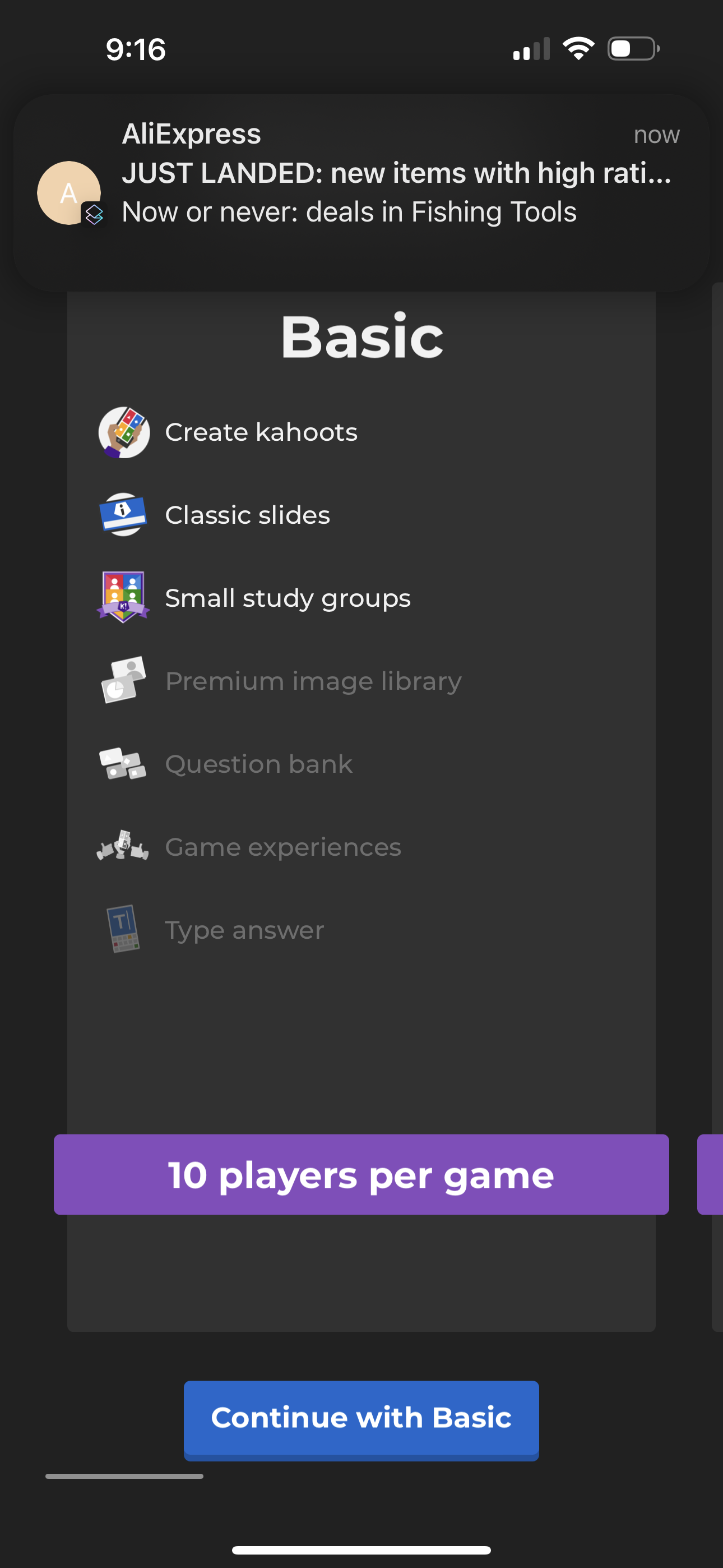This screenshot has height=1568, width=723.
Task: Click the Classic slides icon
Action: pyautogui.click(x=123, y=515)
